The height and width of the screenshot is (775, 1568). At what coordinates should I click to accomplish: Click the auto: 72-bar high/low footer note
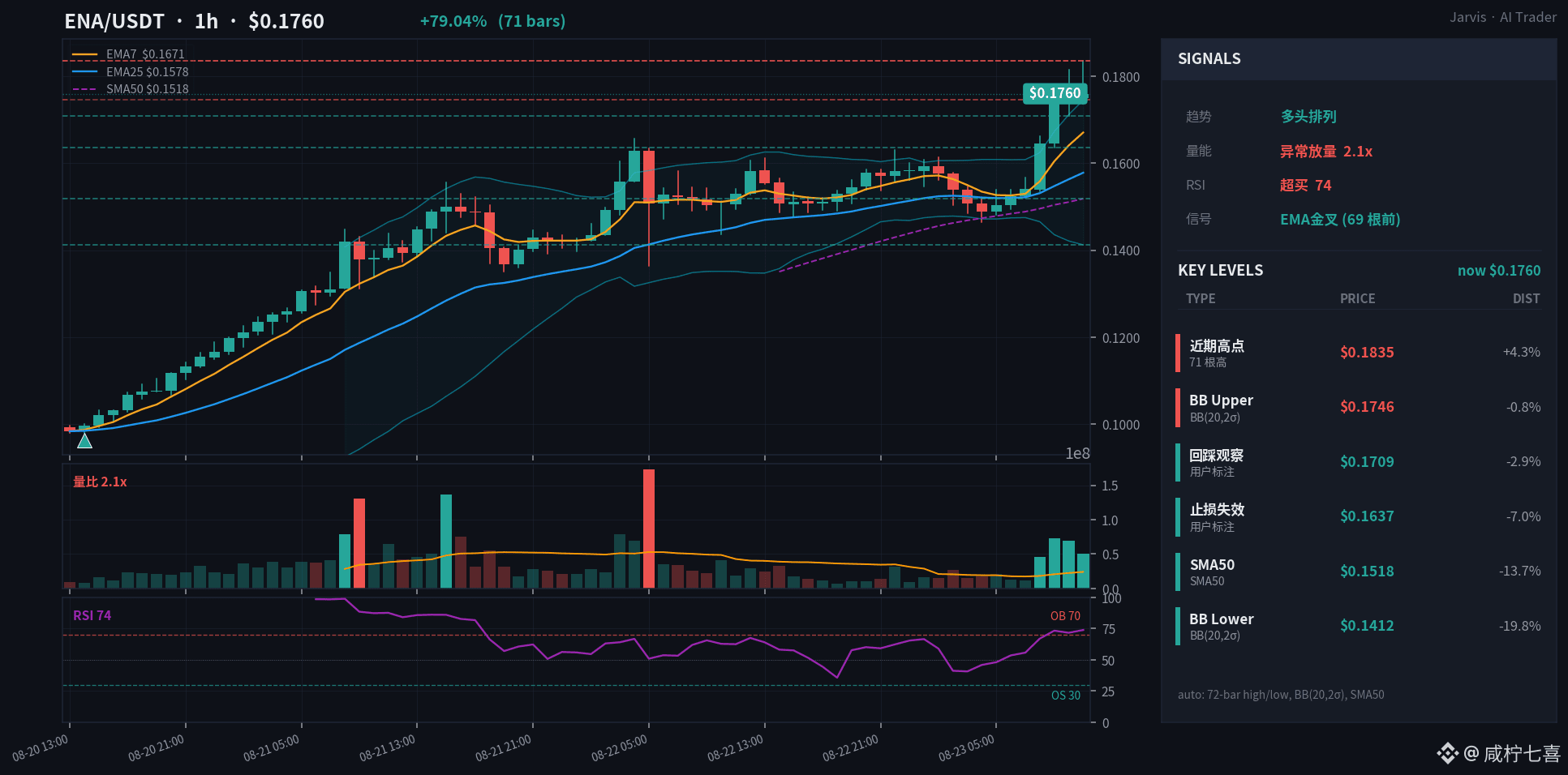1281,695
